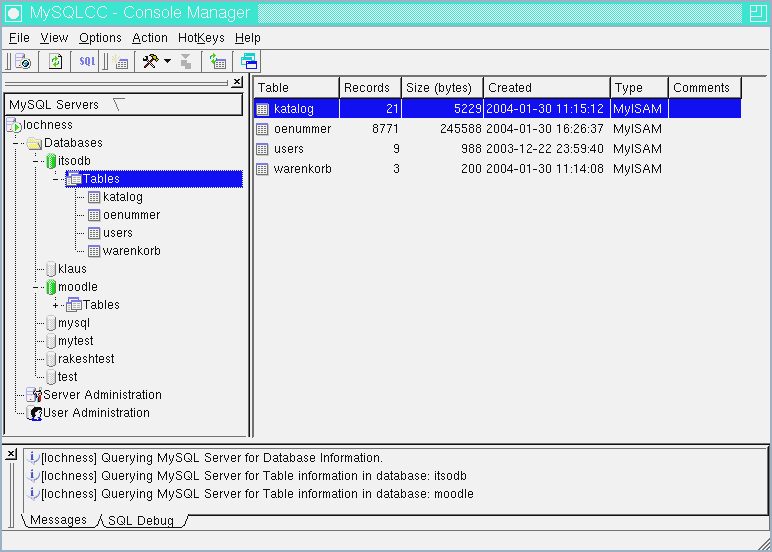The width and height of the screenshot is (772, 552).
Task: Open the Action menu
Action: (150, 38)
